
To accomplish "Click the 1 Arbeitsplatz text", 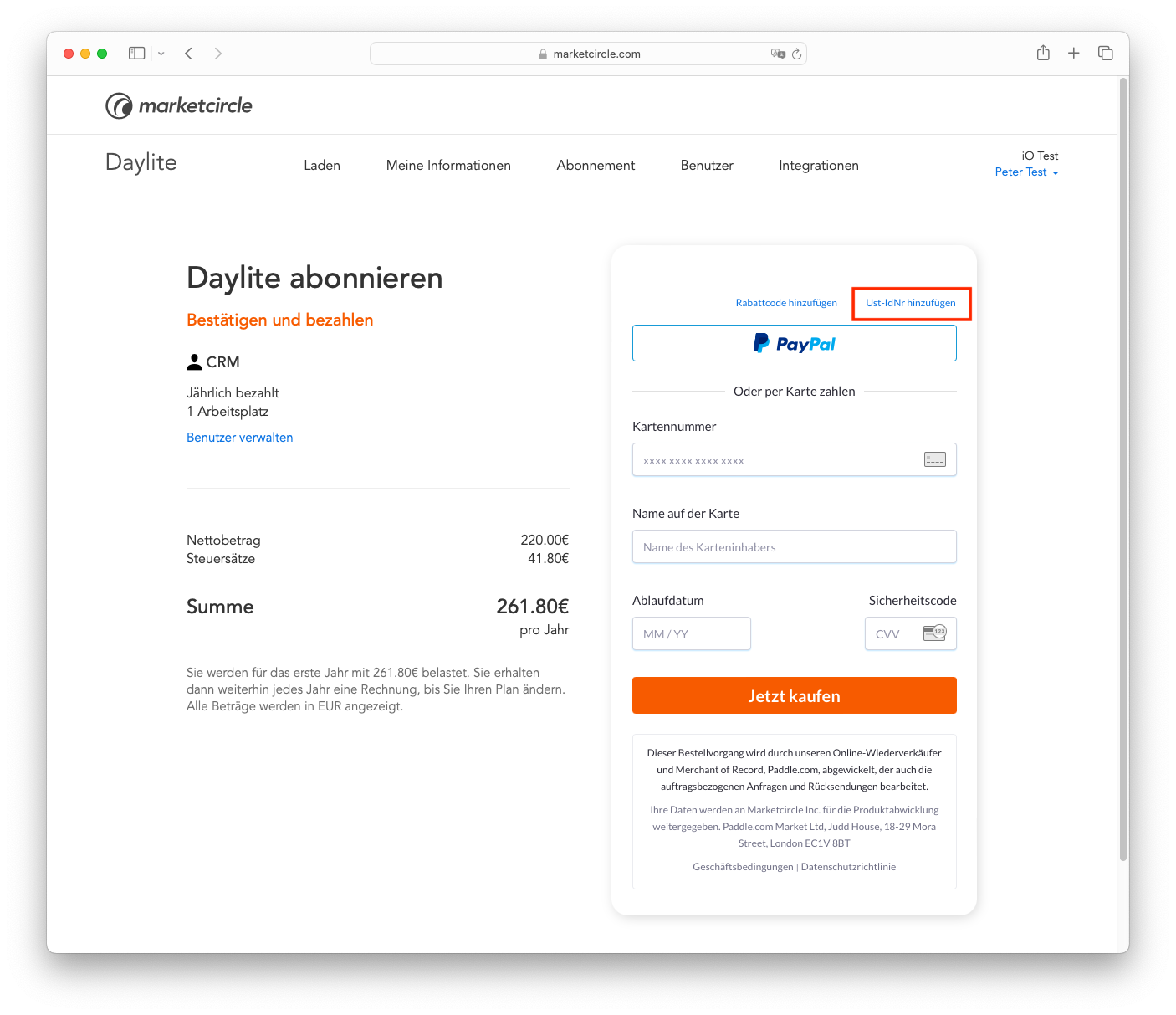I will coord(228,411).
